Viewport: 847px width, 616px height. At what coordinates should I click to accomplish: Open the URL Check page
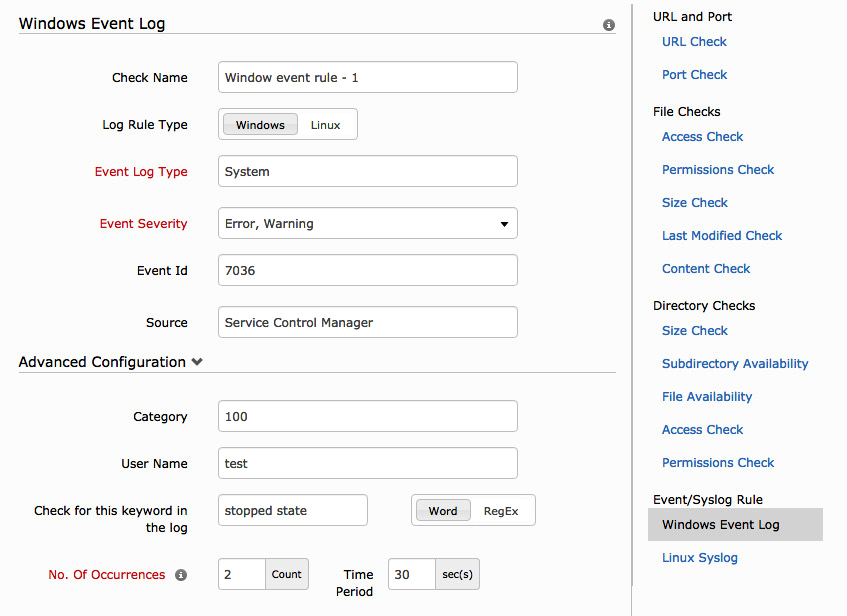694,41
